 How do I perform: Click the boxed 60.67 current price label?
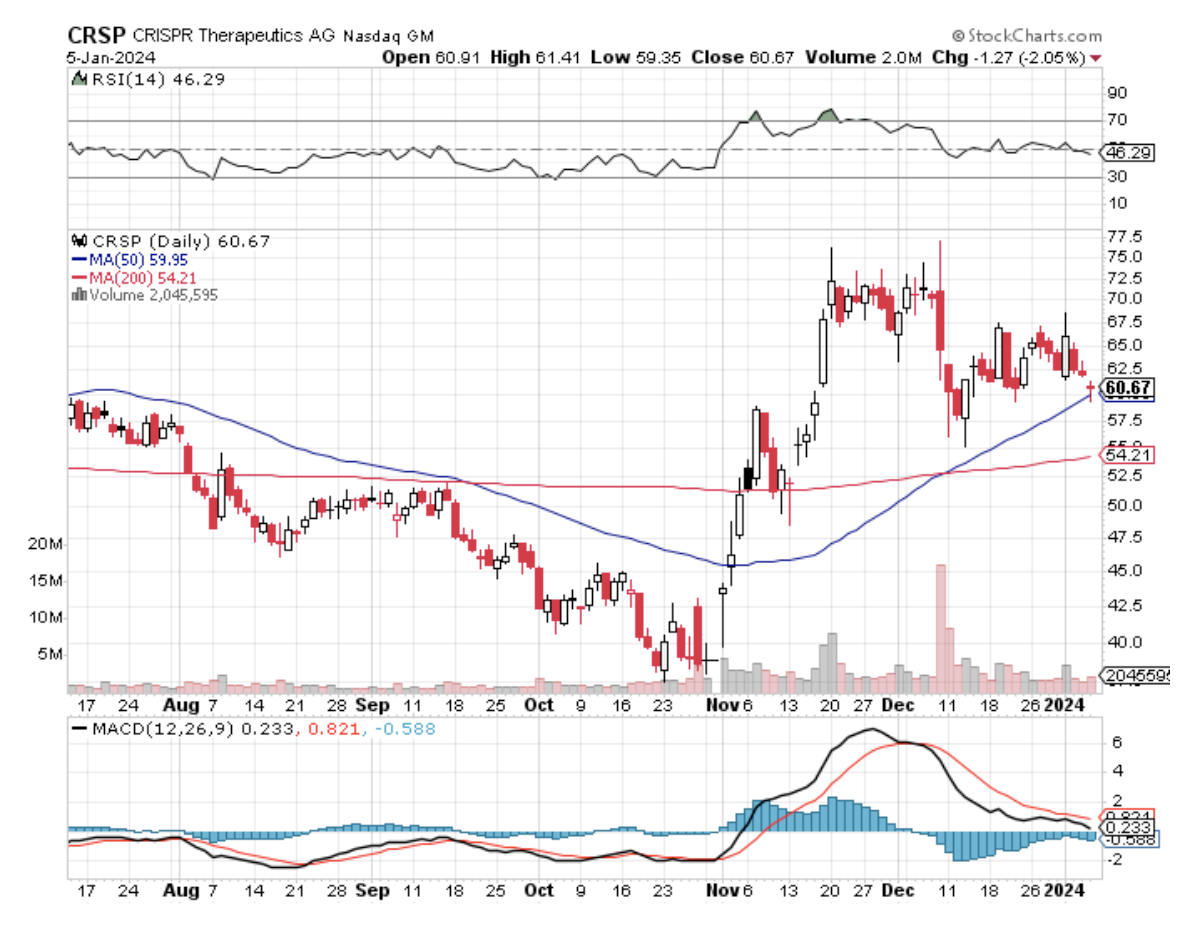coord(1126,388)
